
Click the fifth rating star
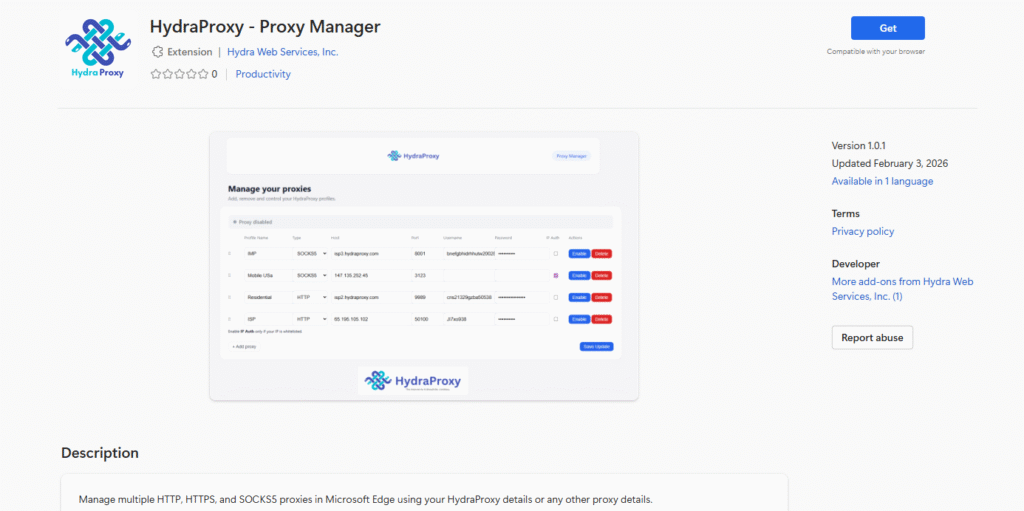pyautogui.click(x=203, y=74)
